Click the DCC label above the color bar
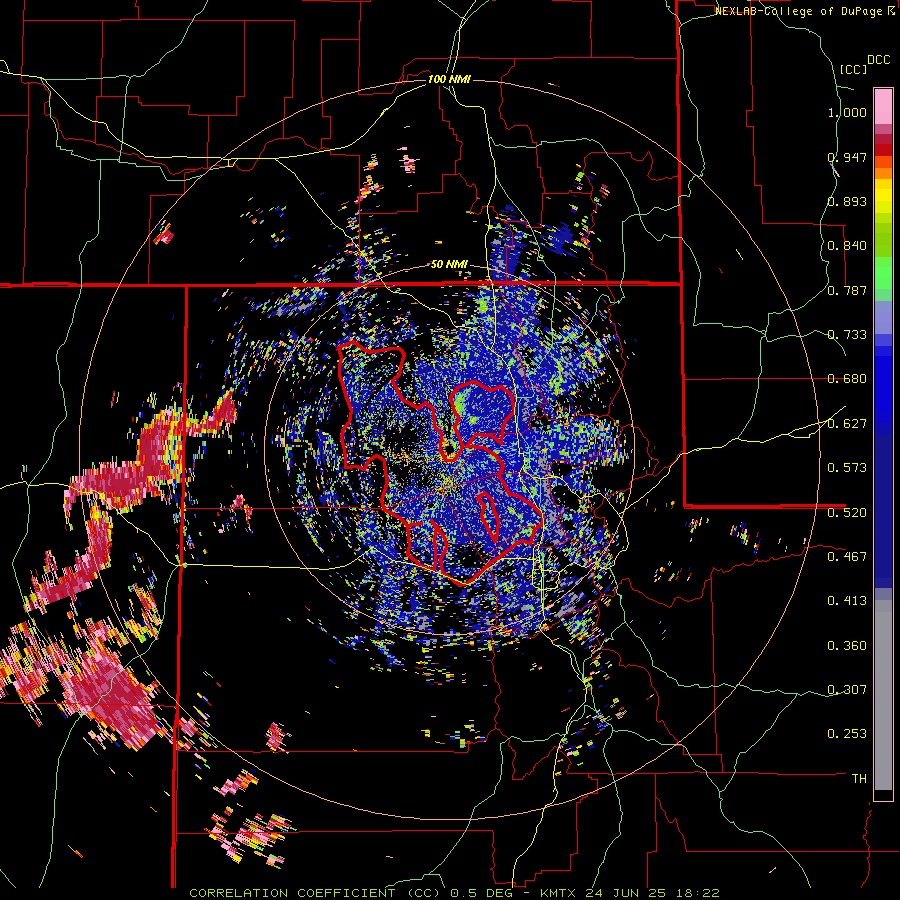The width and height of the screenshot is (900, 900). [x=878, y=60]
